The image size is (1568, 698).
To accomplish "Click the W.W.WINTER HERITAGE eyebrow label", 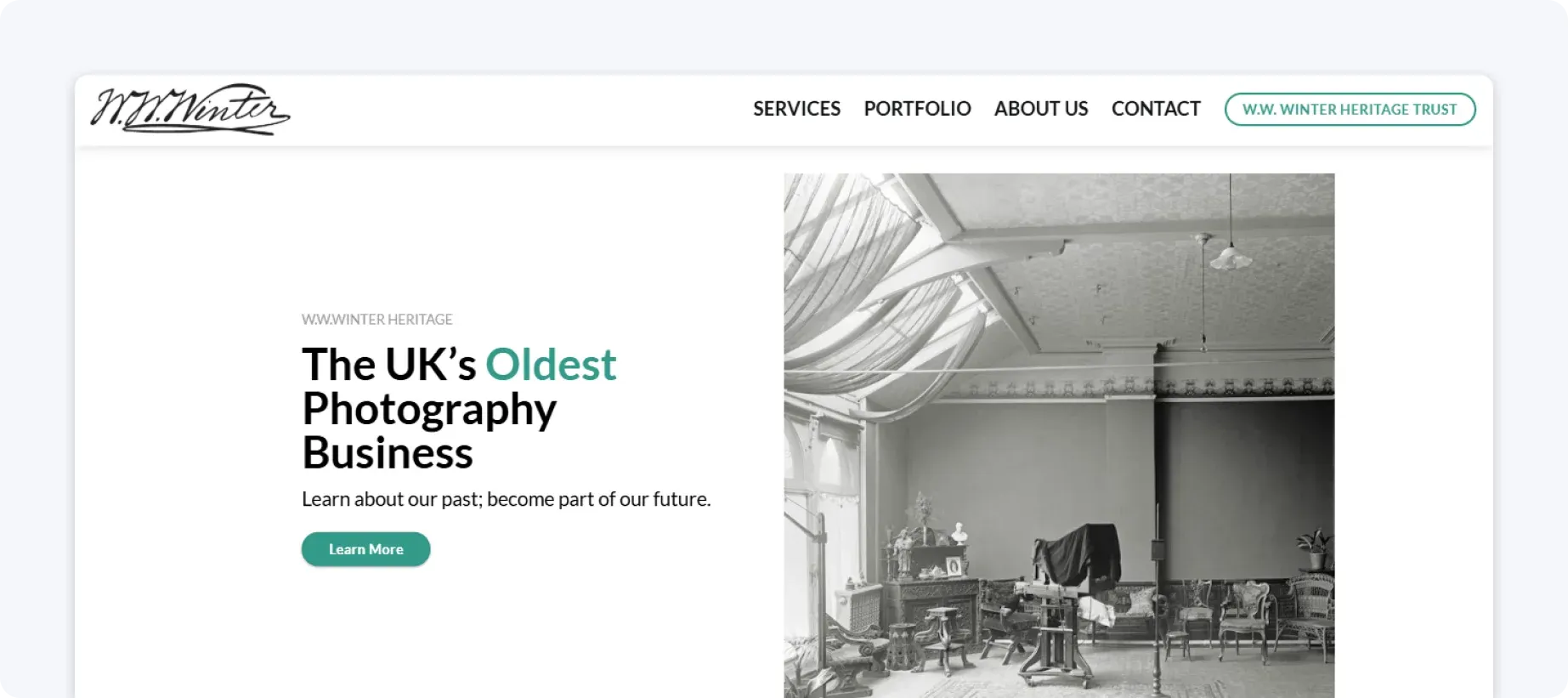I will click(x=377, y=320).
